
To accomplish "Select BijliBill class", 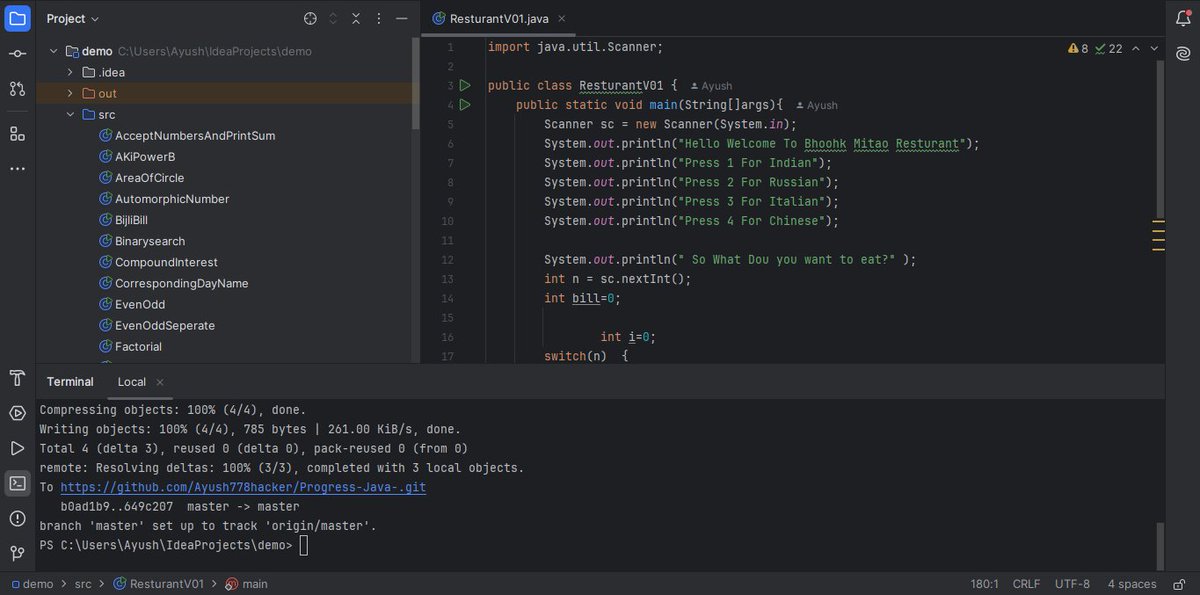I will [x=122, y=220].
